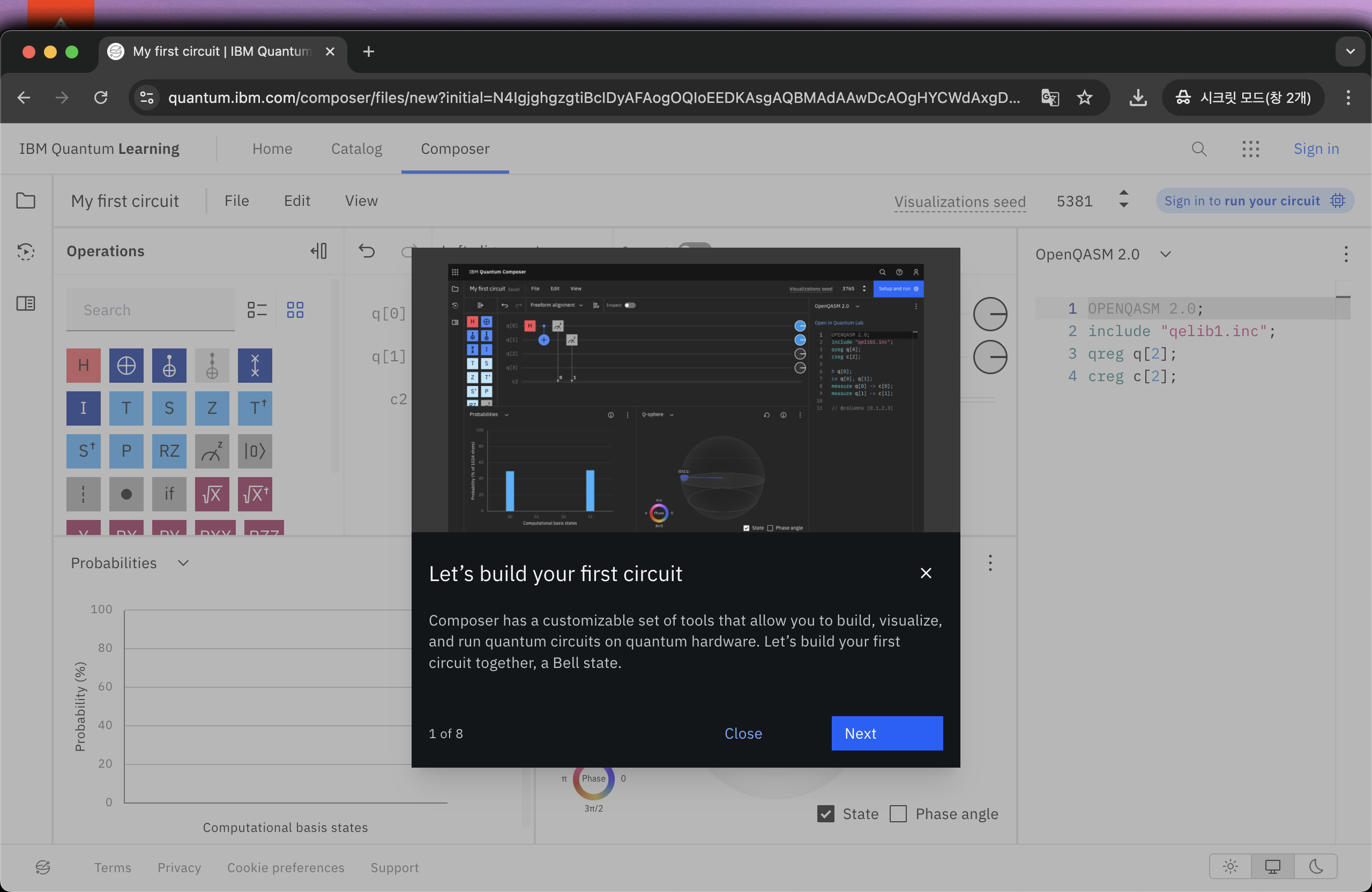Image resolution: width=1372 pixels, height=892 pixels.
Task: Select the square root X dagger gate
Action: pos(255,494)
